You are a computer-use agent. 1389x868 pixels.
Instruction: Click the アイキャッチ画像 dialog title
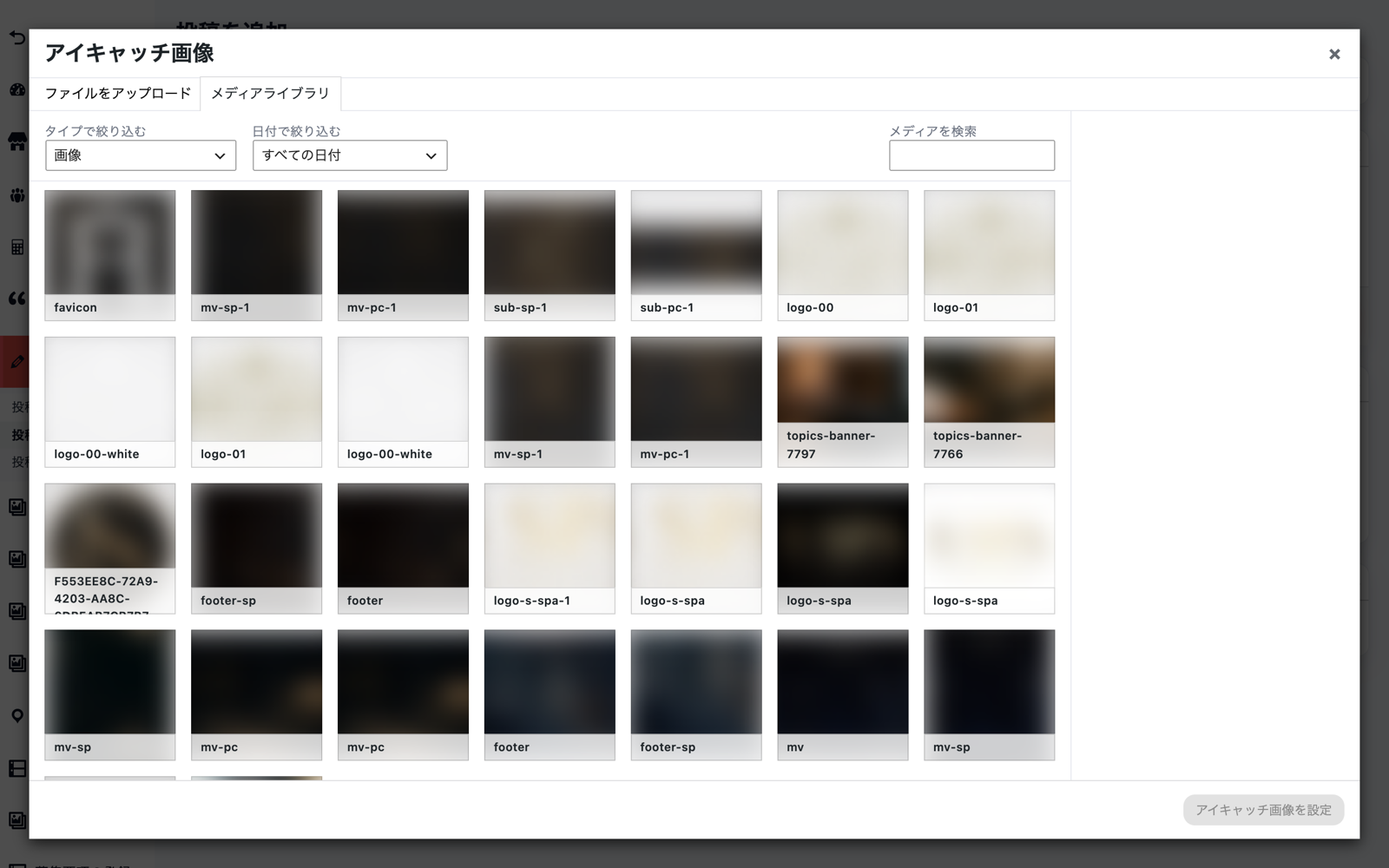click(x=129, y=53)
